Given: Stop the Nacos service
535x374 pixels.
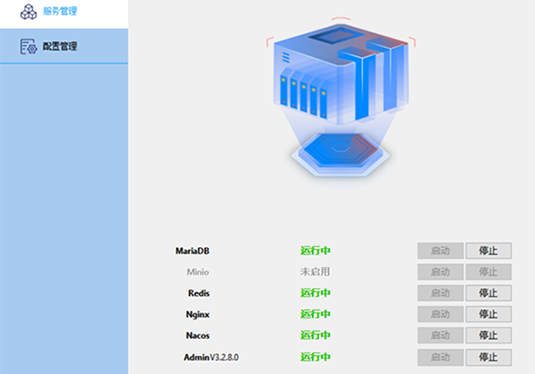Looking at the screenshot, I should click(489, 335).
